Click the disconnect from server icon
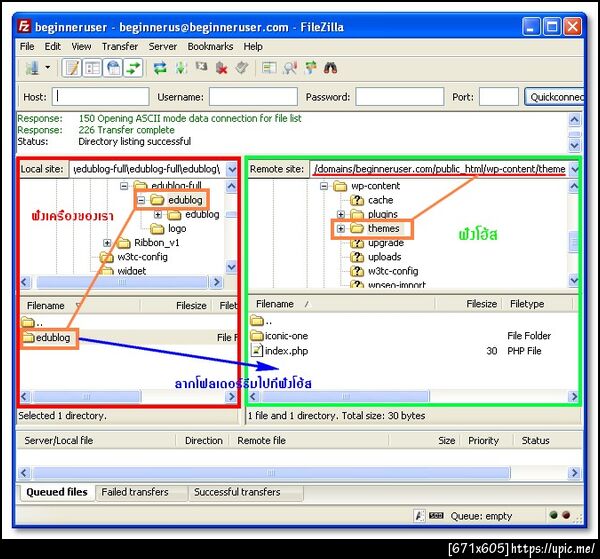This screenshot has width=600, height=559. pyautogui.click(x=222, y=68)
